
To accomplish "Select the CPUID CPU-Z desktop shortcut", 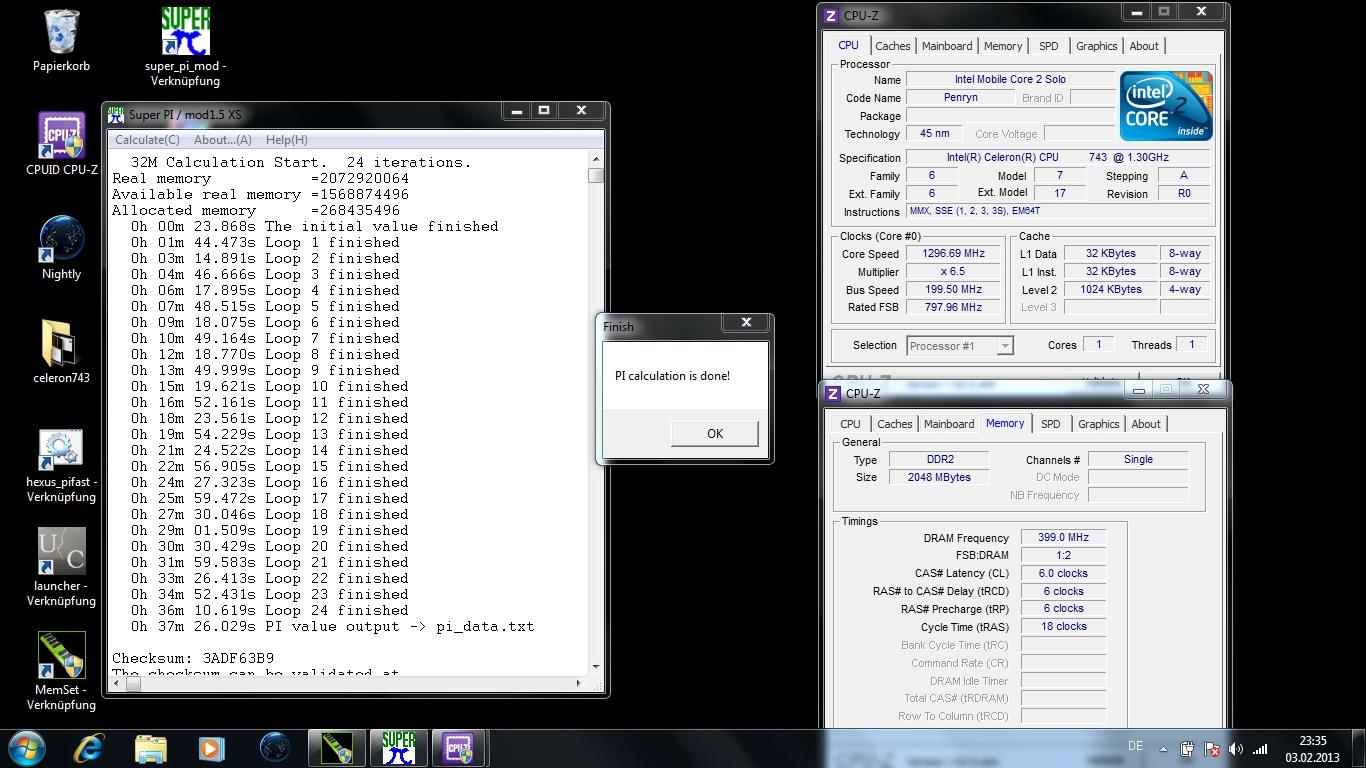I will (61, 136).
